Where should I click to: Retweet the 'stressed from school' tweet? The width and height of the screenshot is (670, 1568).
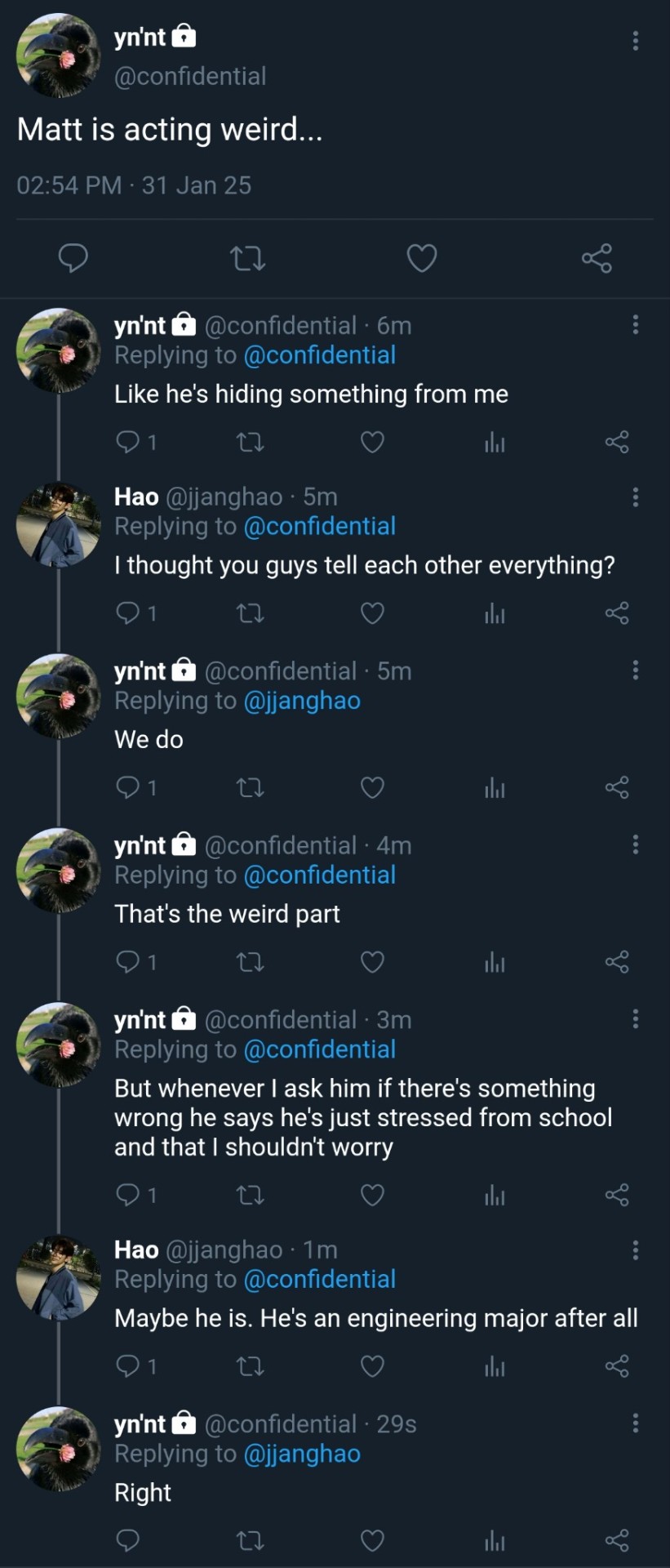pyautogui.click(x=250, y=1196)
